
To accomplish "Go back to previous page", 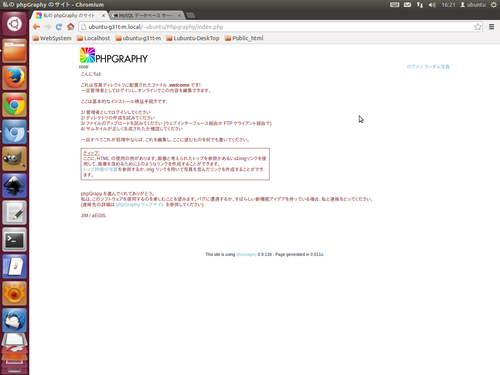I will tap(36, 27).
